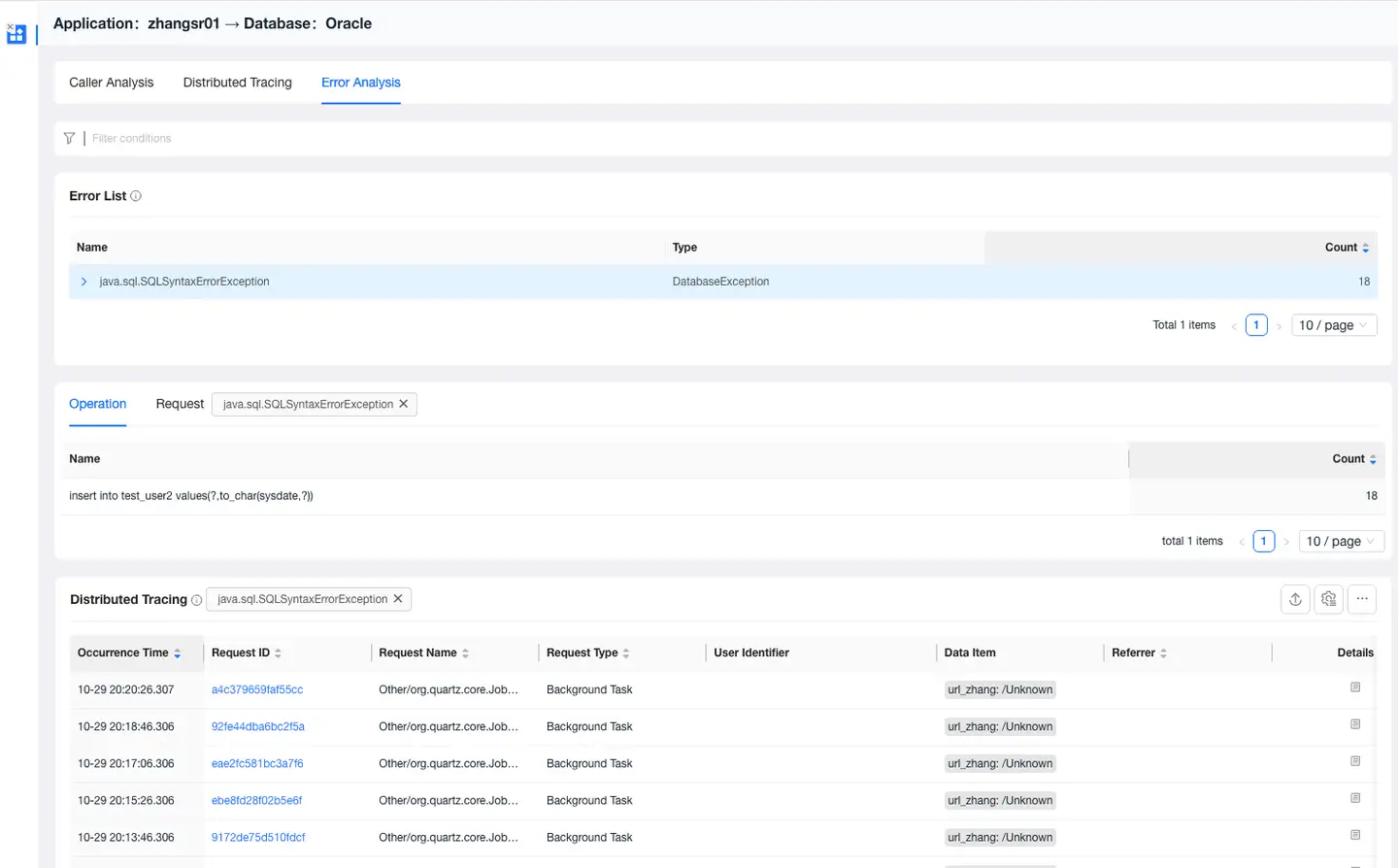Switch to the Distributed Tracing top tab

pyautogui.click(x=237, y=83)
